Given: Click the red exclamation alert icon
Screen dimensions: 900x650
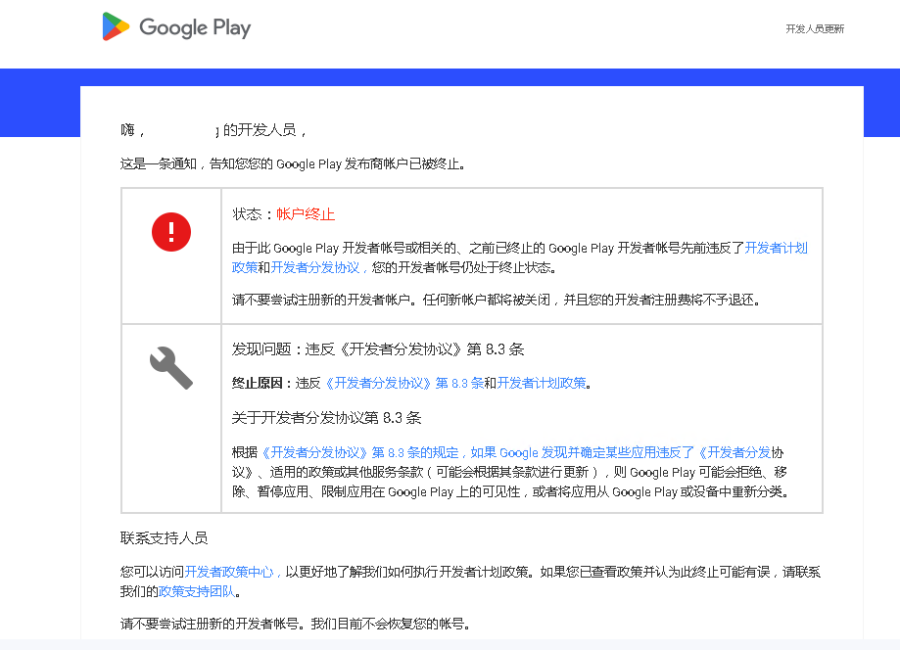Looking at the screenshot, I should click(170, 231).
